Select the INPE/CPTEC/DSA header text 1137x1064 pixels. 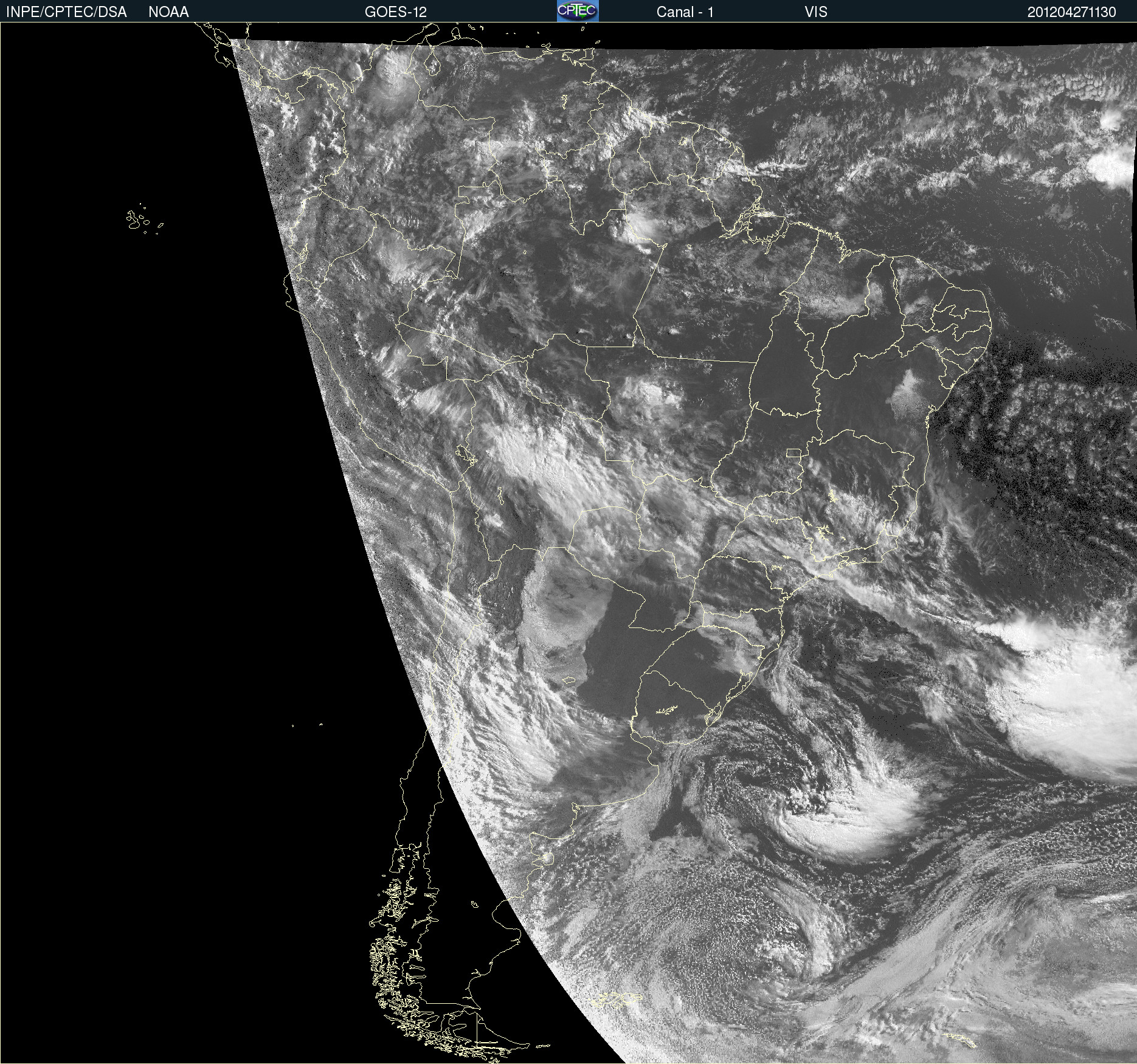click(x=66, y=12)
